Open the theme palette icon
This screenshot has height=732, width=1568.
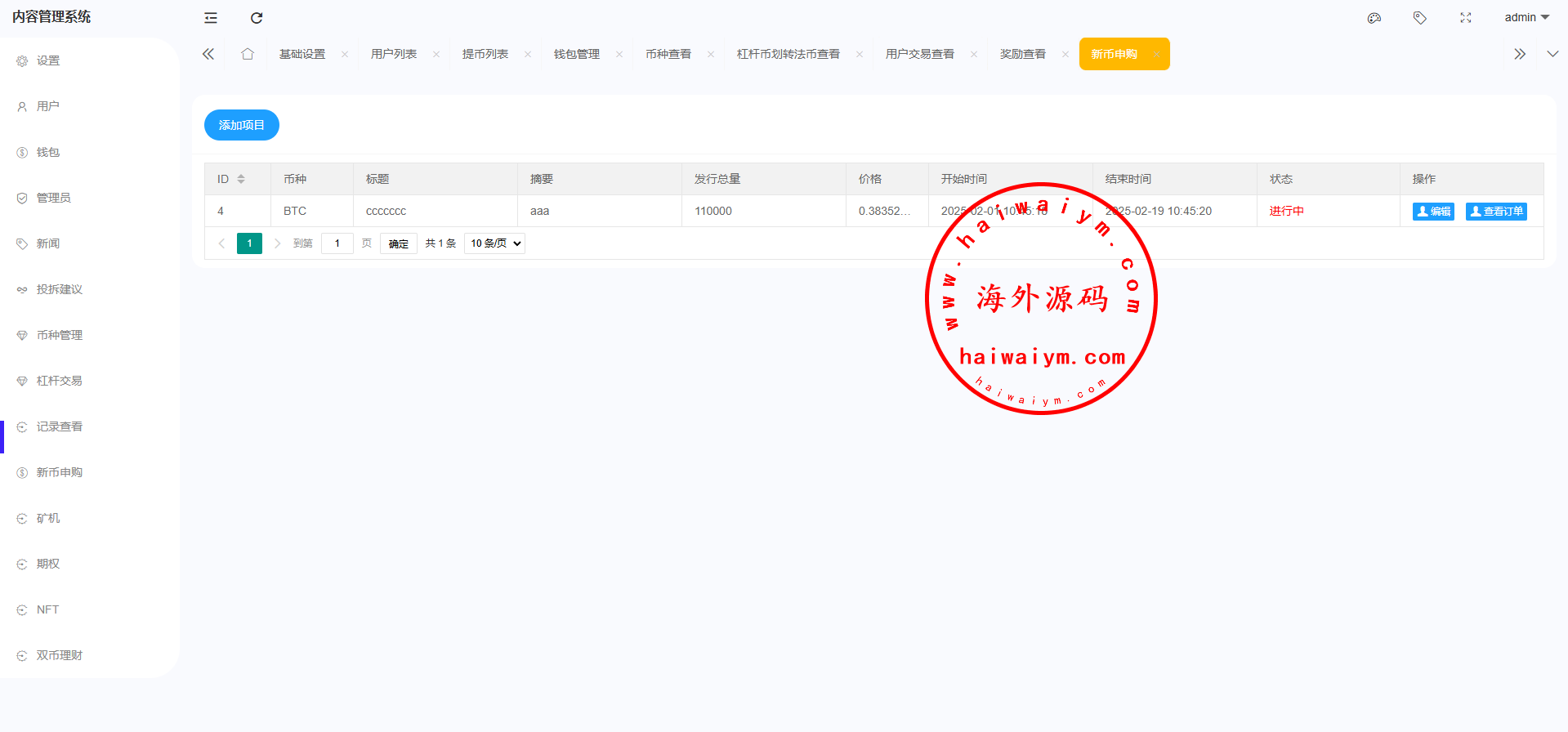[1374, 18]
